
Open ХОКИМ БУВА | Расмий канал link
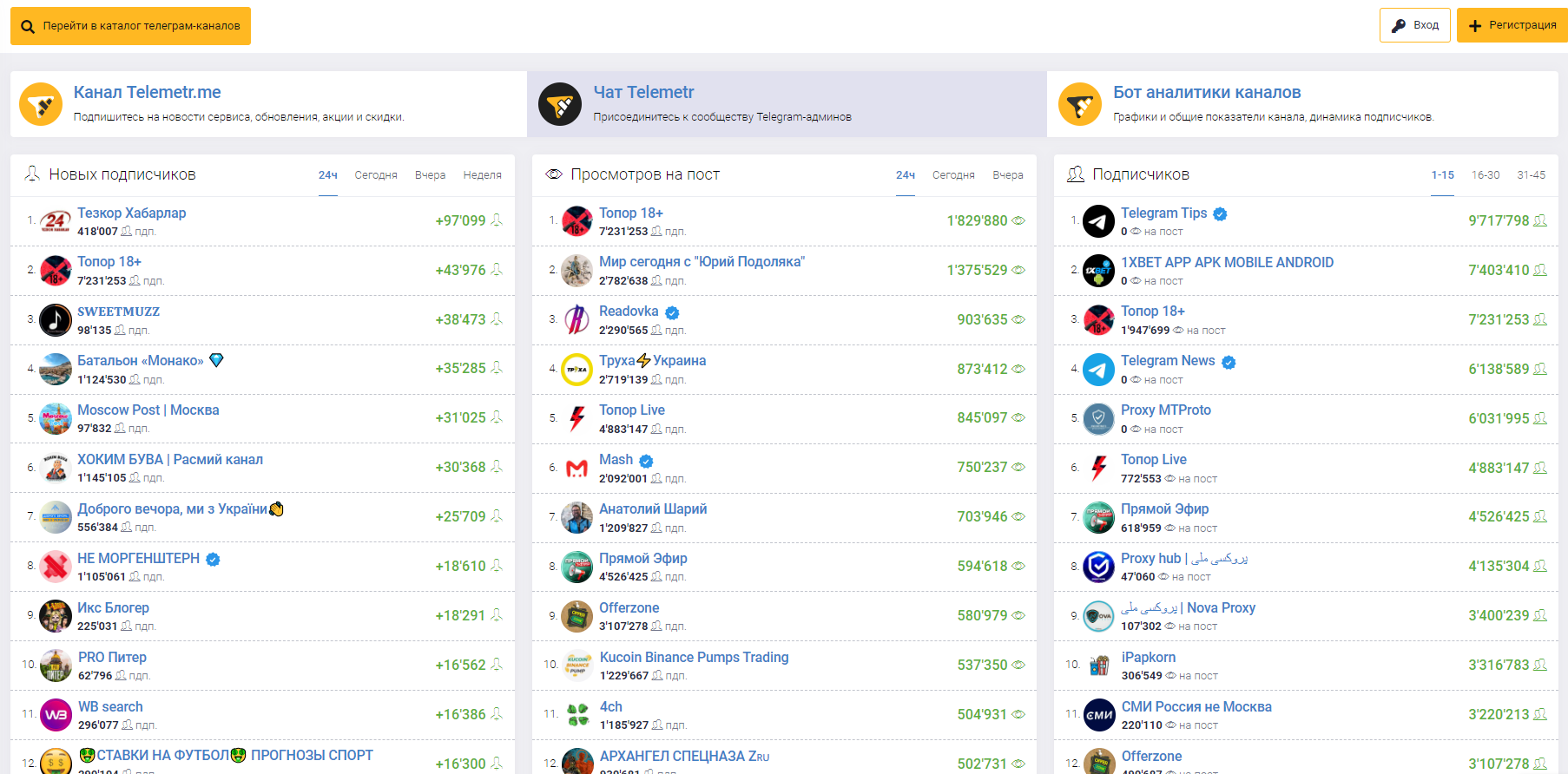[x=170, y=460]
